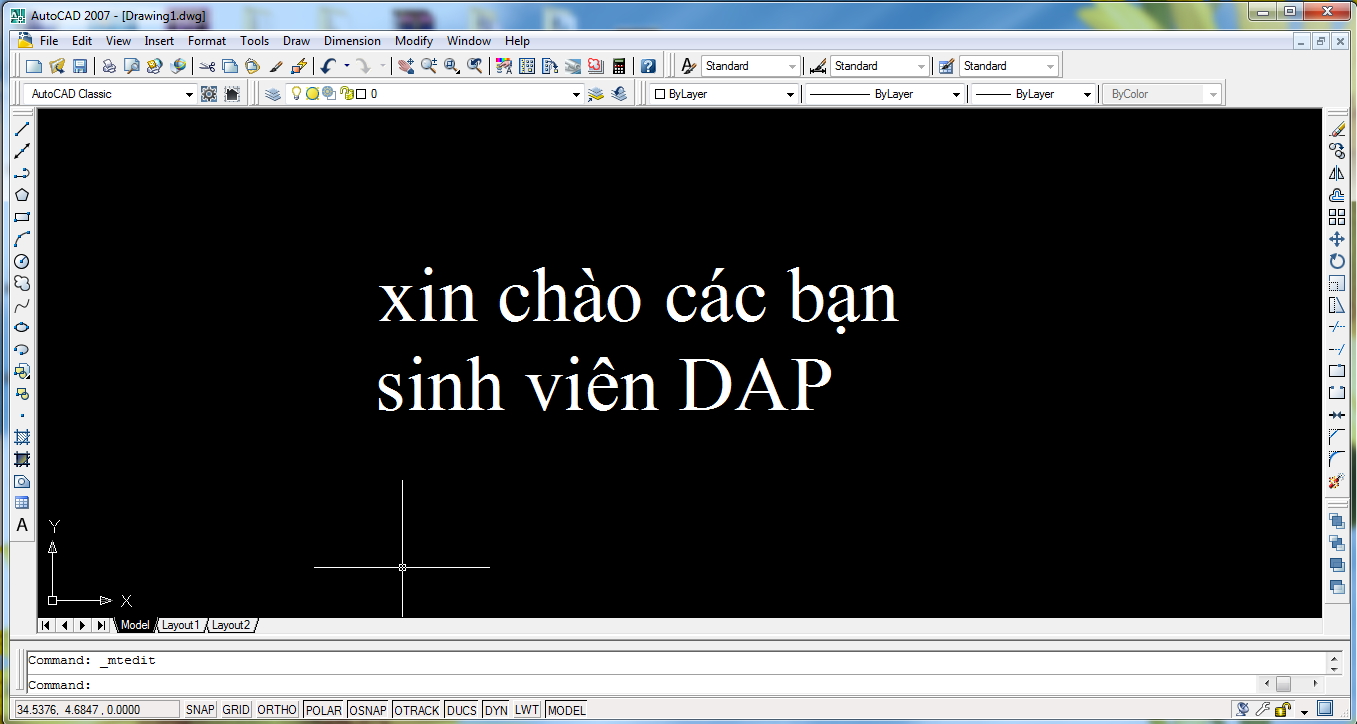Pick the Erase tool in Modify toolbar
Image resolution: width=1357 pixels, height=724 pixels.
1337,129
